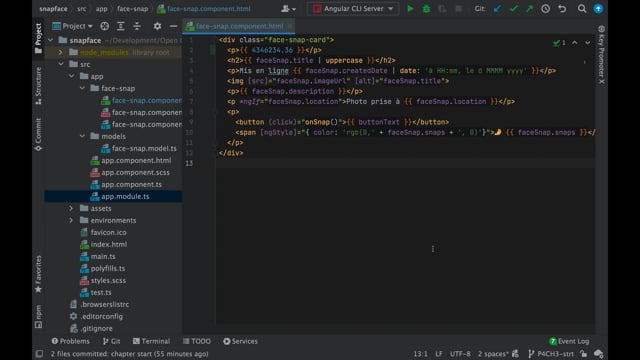
Task: Expand the environments folder
Action: pos(71,220)
